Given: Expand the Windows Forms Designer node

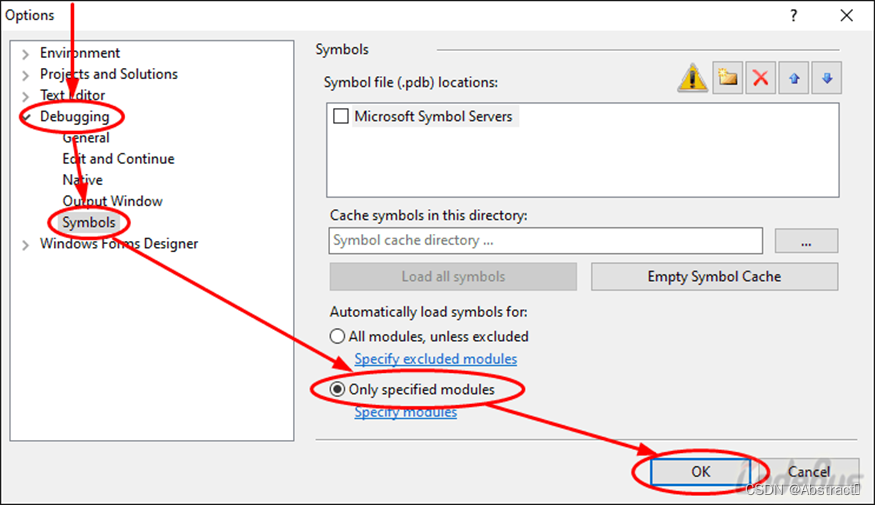Looking at the screenshot, I should [x=25, y=245].
